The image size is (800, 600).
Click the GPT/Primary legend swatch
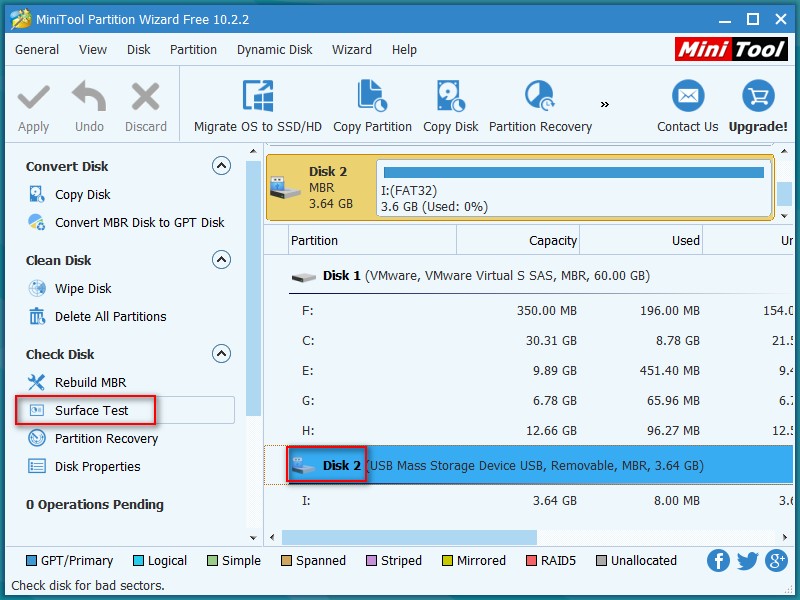tap(31, 561)
